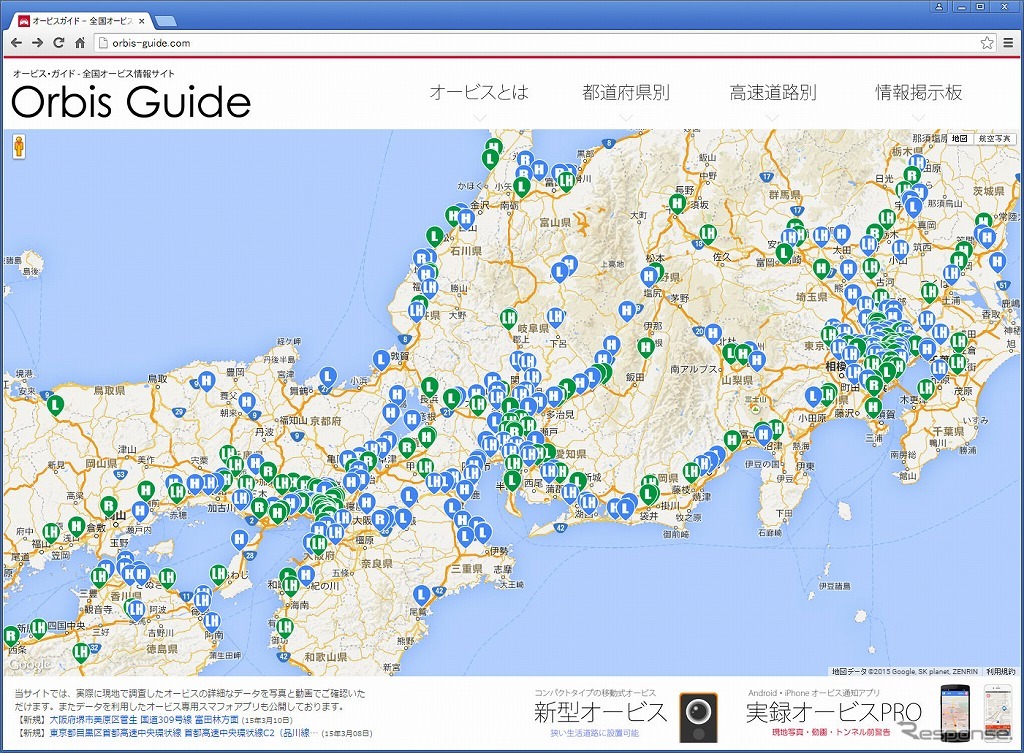Expand the 高速道路別 navigation menu
Screen dimensions: 1024x753
click(772, 93)
